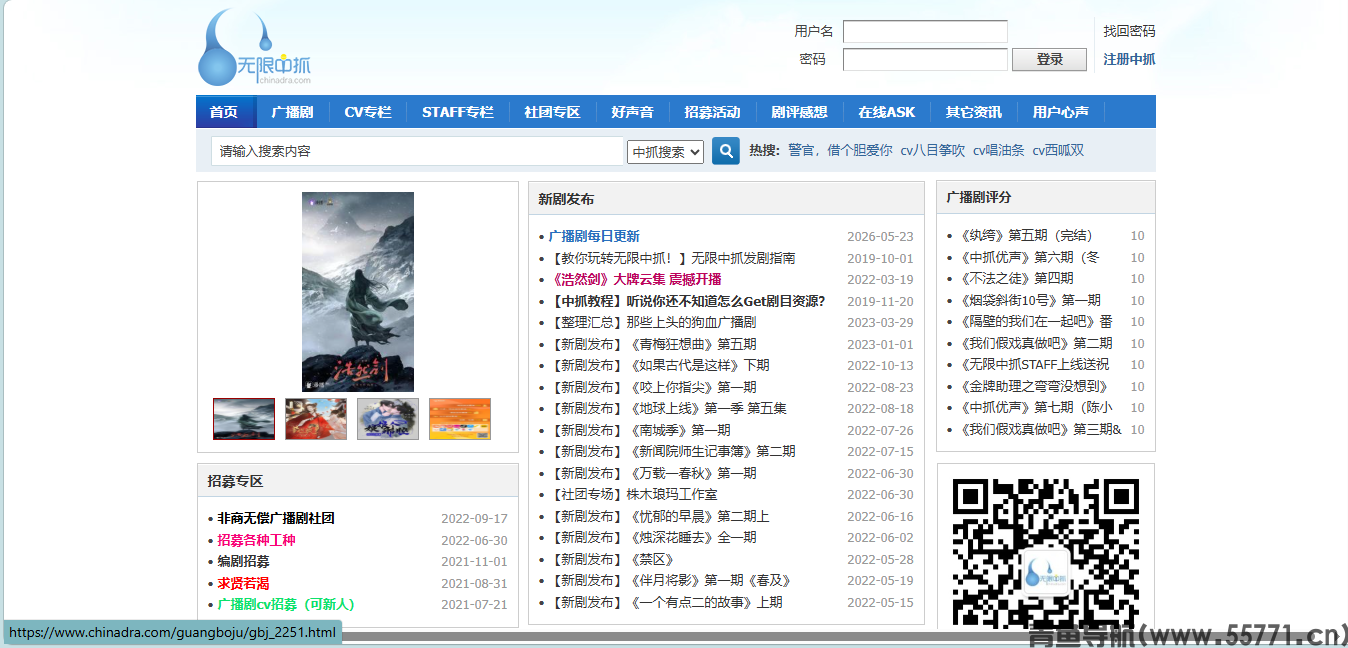Open 【新剧发布】《如果古代是这样》下期
Image resolution: width=1348 pixels, height=648 pixels.
pyautogui.click(x=659, y=366)
